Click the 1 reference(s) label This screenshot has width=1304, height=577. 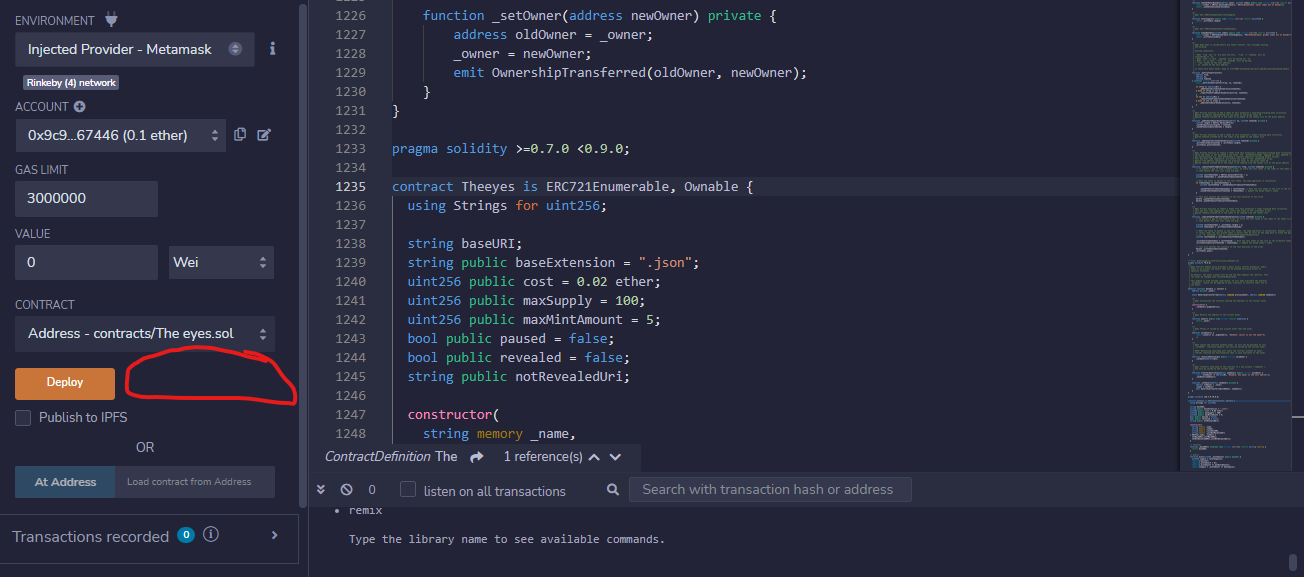tap(543, 457)
